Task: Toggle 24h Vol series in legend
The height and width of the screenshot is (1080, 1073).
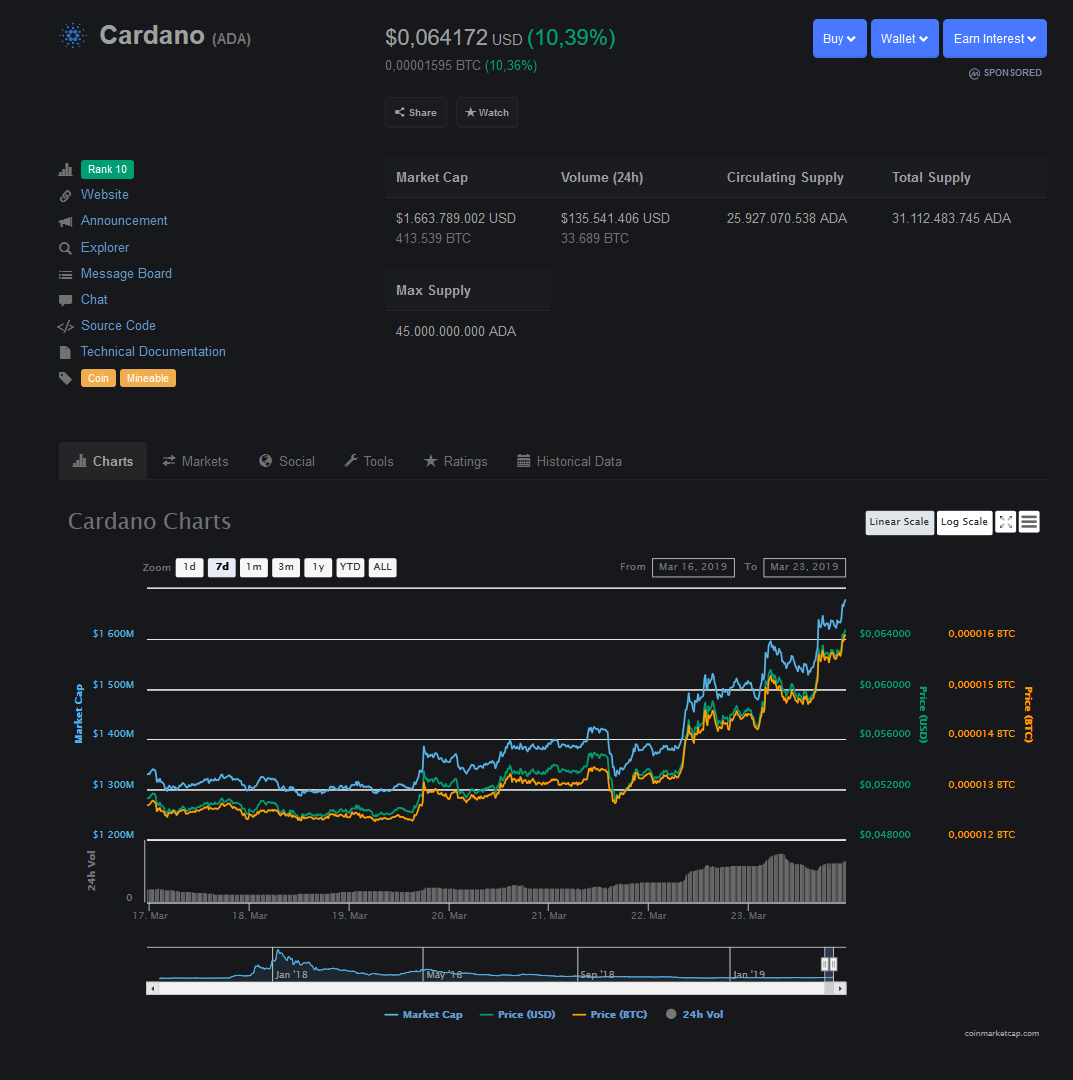Action: coord(695,1015)
